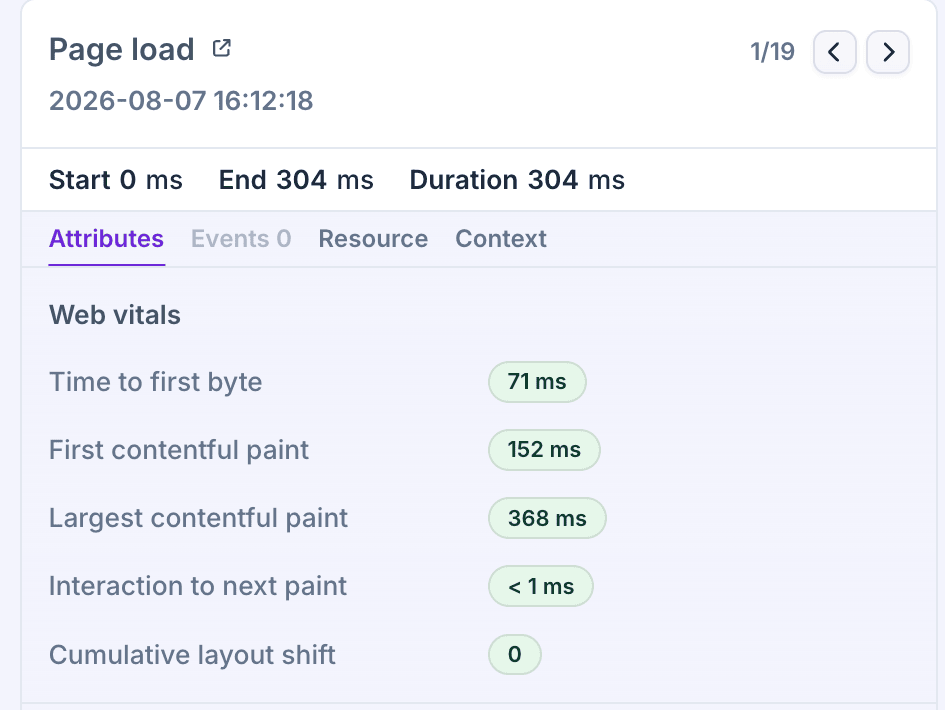Click the 2026-08-07 16:12:18 timestamp
945x710 pixels.
click(181, 101)
